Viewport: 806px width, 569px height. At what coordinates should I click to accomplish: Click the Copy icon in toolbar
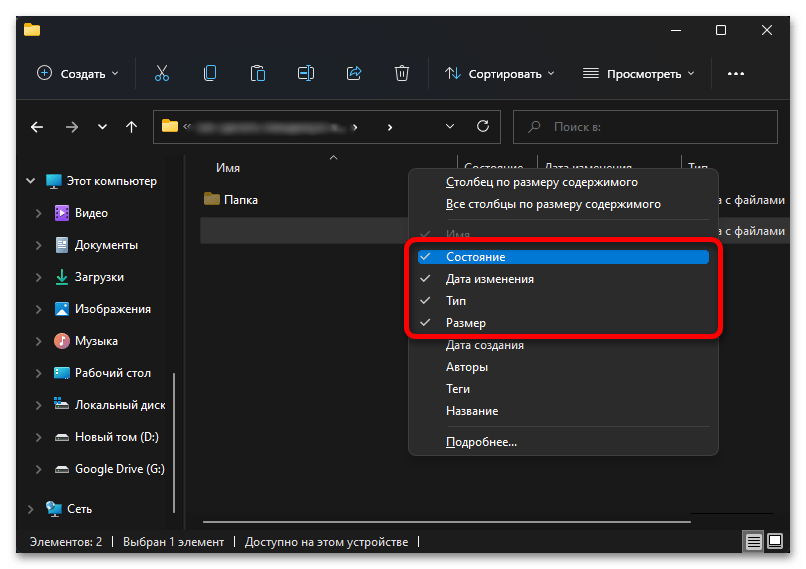pos(210,73)
